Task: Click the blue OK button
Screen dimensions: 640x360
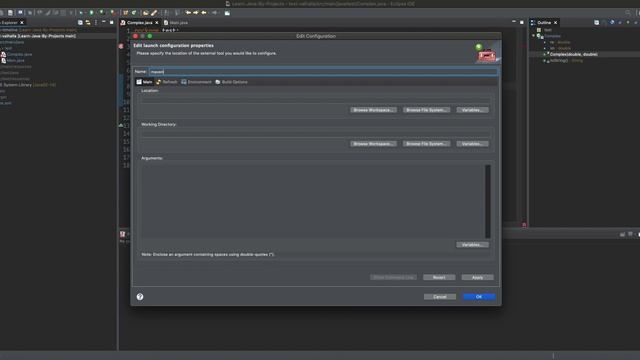Action: point(479,297)
